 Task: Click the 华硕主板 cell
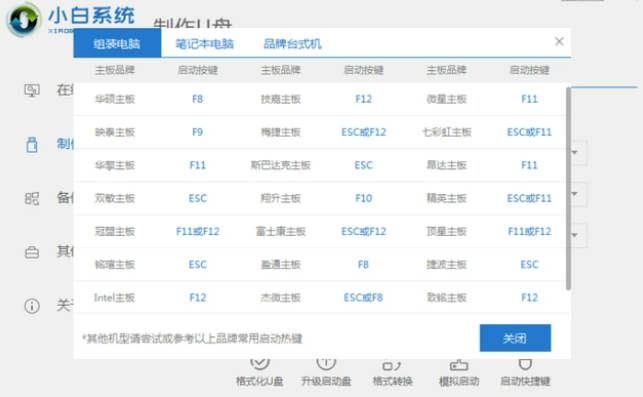(115, 99)
